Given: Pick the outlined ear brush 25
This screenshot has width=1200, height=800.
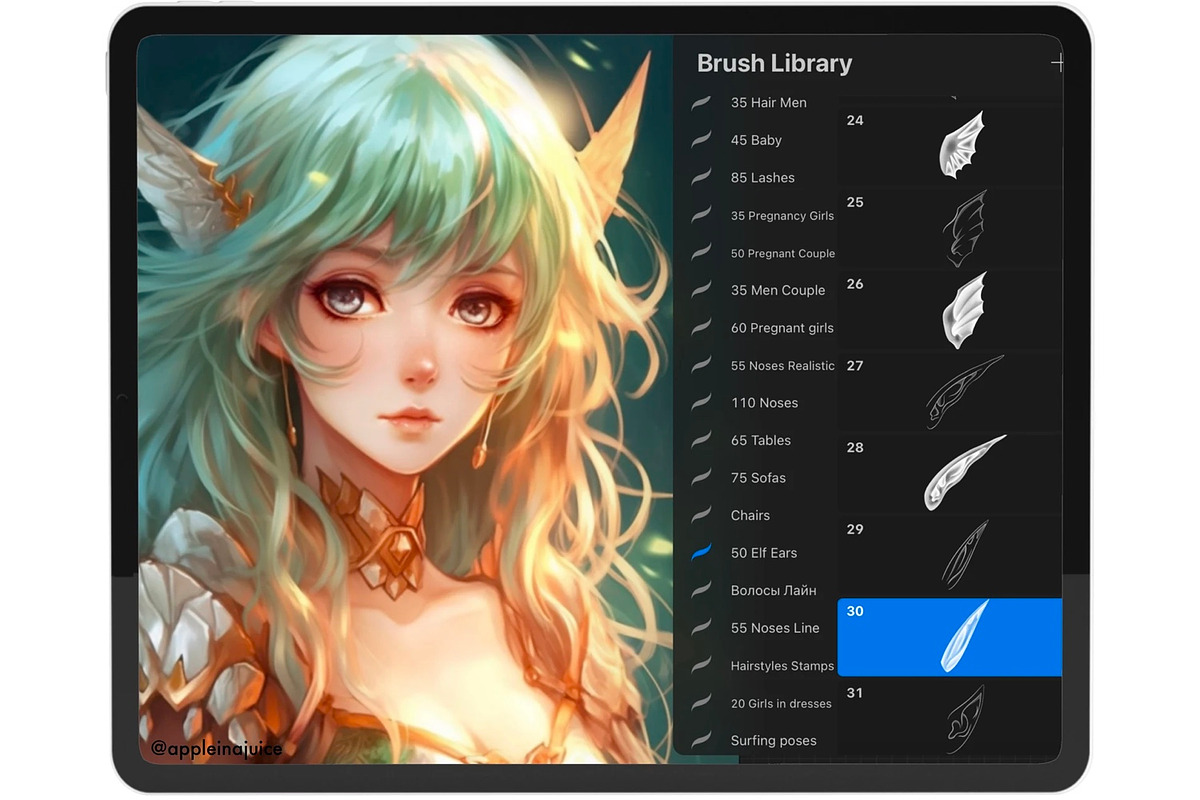Looking at the screenshot, I should tap(949, 229).
